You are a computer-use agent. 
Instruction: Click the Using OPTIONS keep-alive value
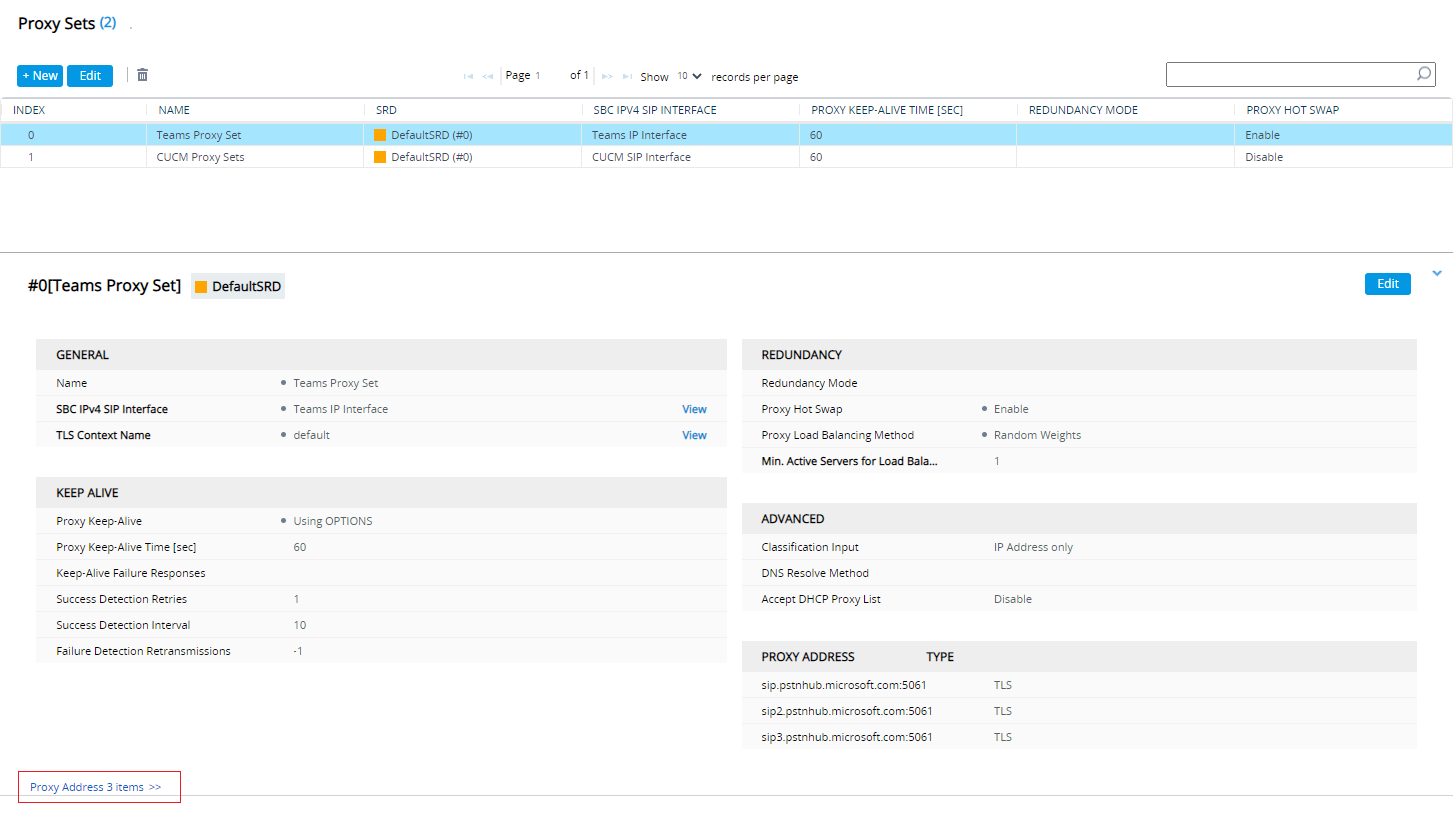(333, 521)
